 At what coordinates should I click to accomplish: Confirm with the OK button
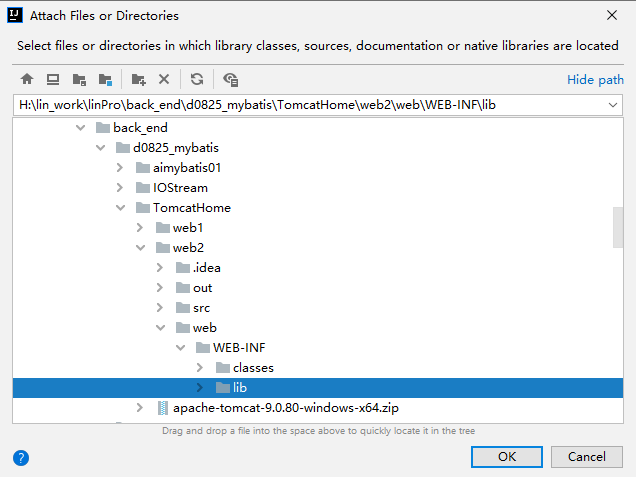507,457
